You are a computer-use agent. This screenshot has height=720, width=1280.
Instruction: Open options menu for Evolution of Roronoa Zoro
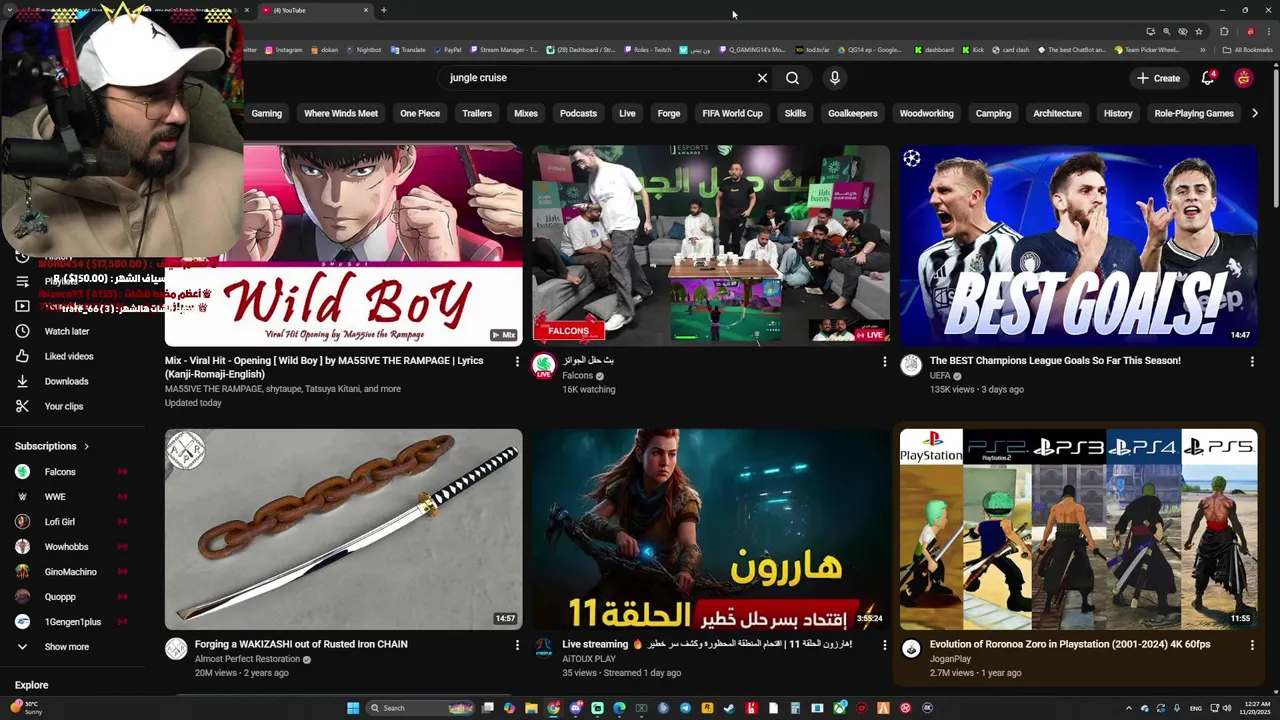1252,645
